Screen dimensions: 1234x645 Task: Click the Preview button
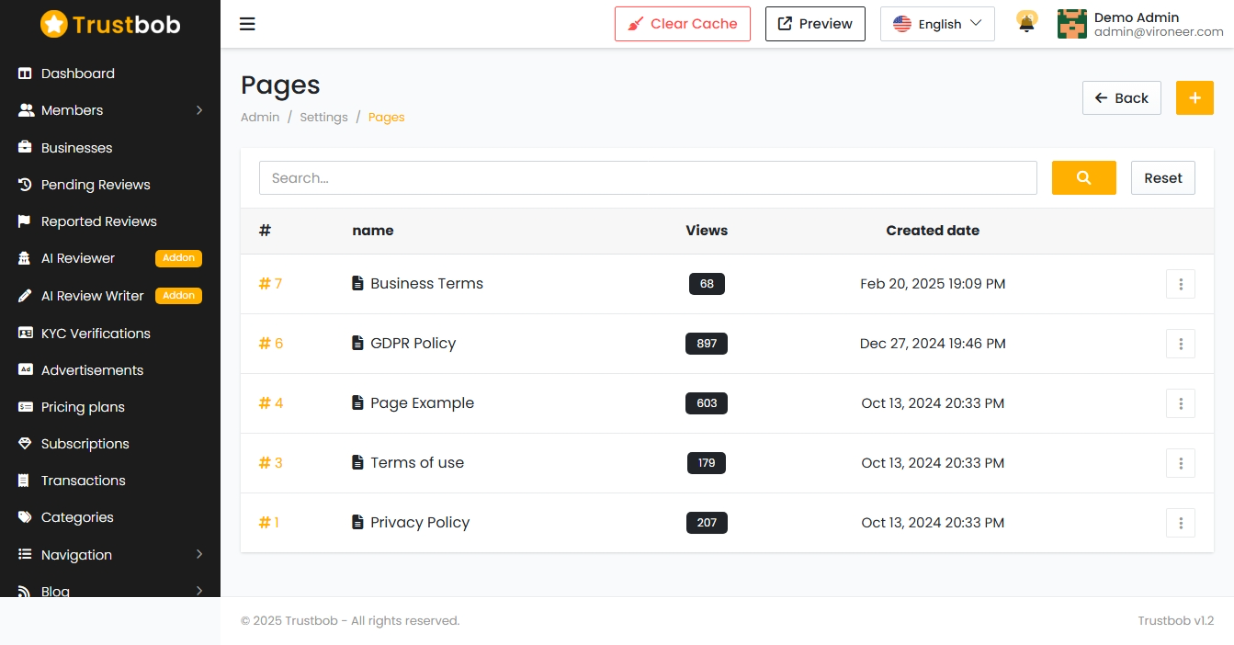(815, 24)
